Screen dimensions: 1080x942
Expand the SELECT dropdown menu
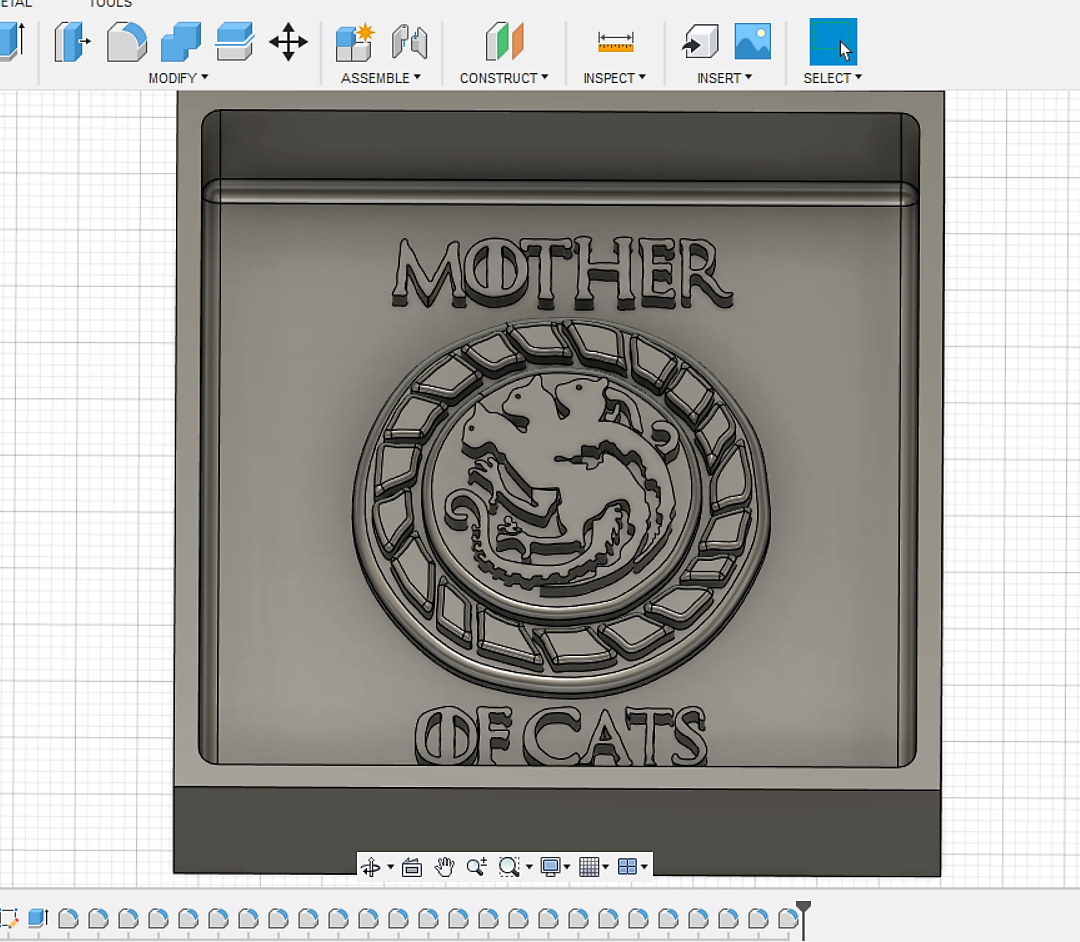(x=833, y=78)
